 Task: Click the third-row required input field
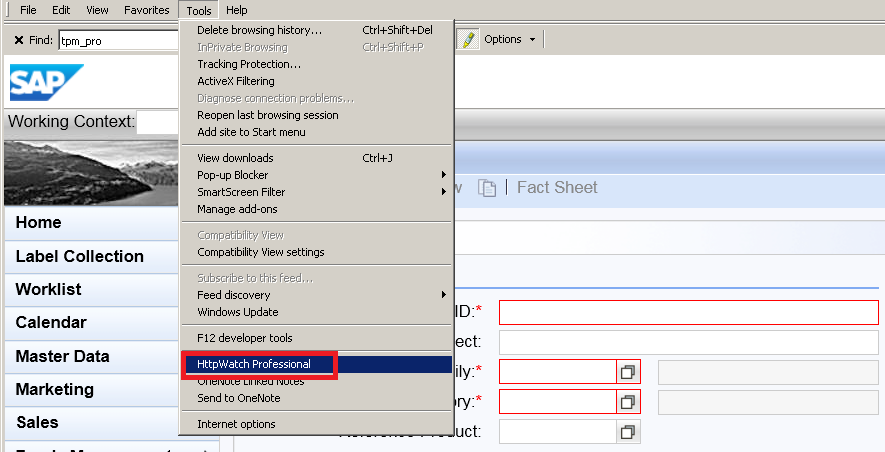click(558, 372)
